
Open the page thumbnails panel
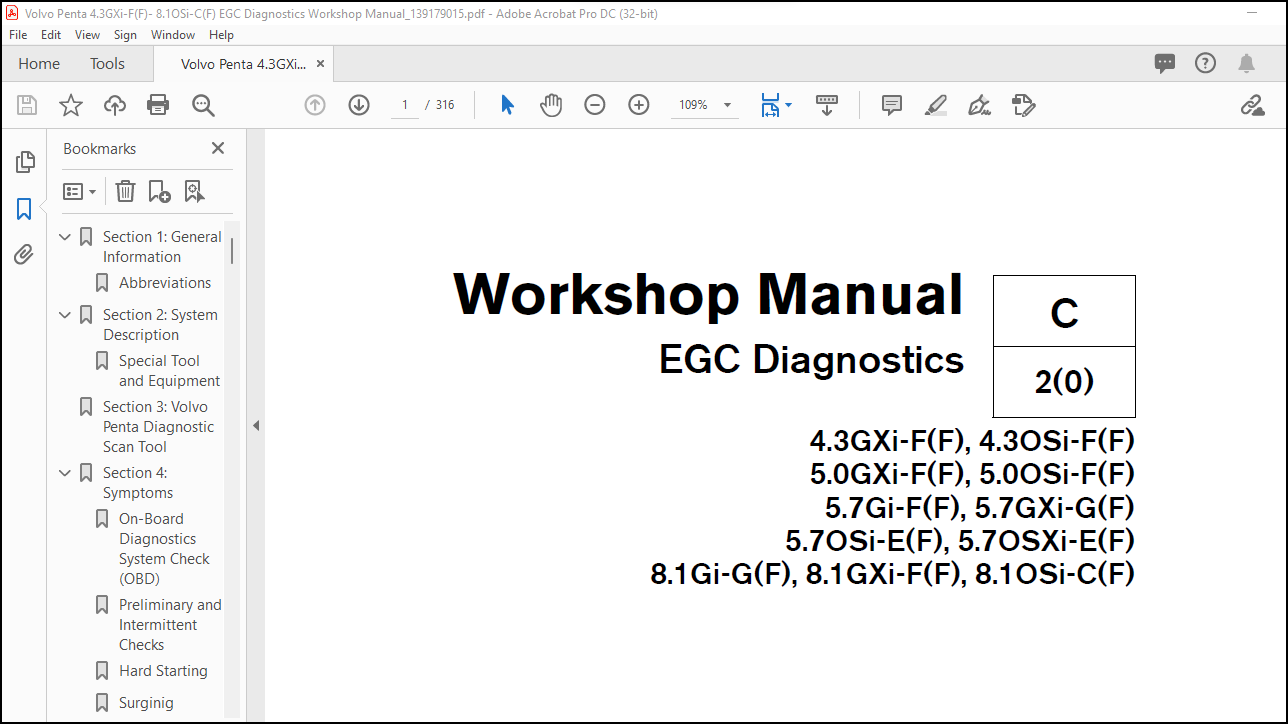(x=25, y=161)
